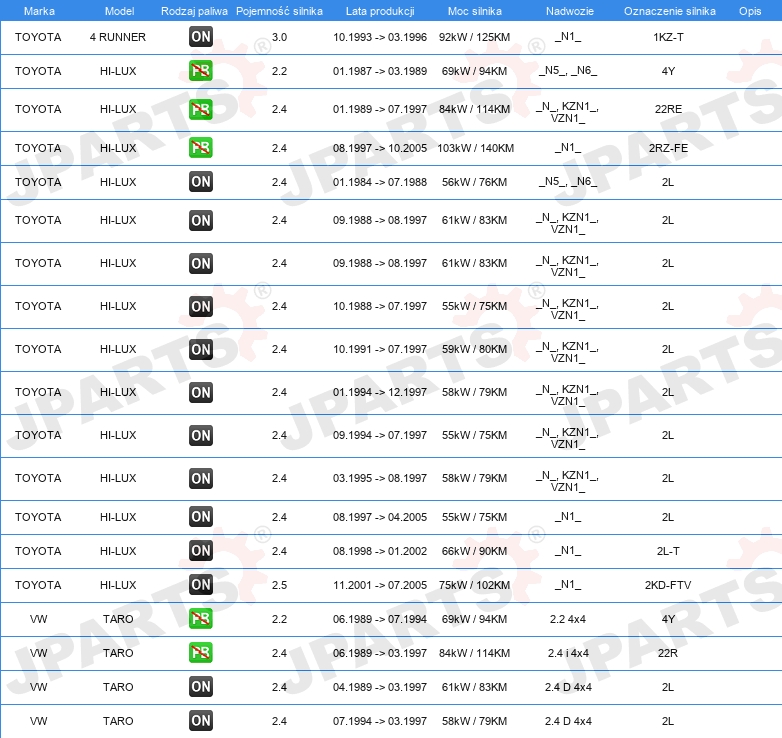782x738 pixels.
Task: Click the ON diesel icon in 4 RUNNER row
Action: pos(201,36)
